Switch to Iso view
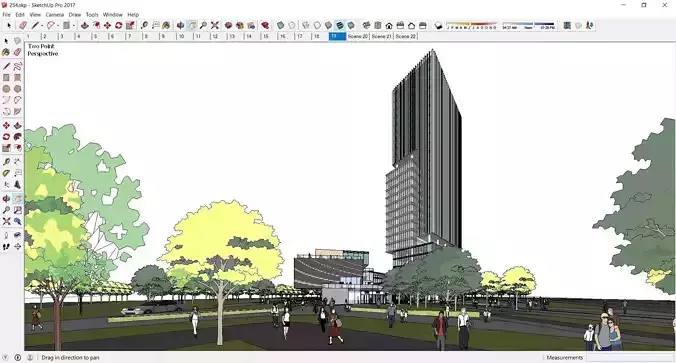Screen dimensions: 676x363 [366, 26]
